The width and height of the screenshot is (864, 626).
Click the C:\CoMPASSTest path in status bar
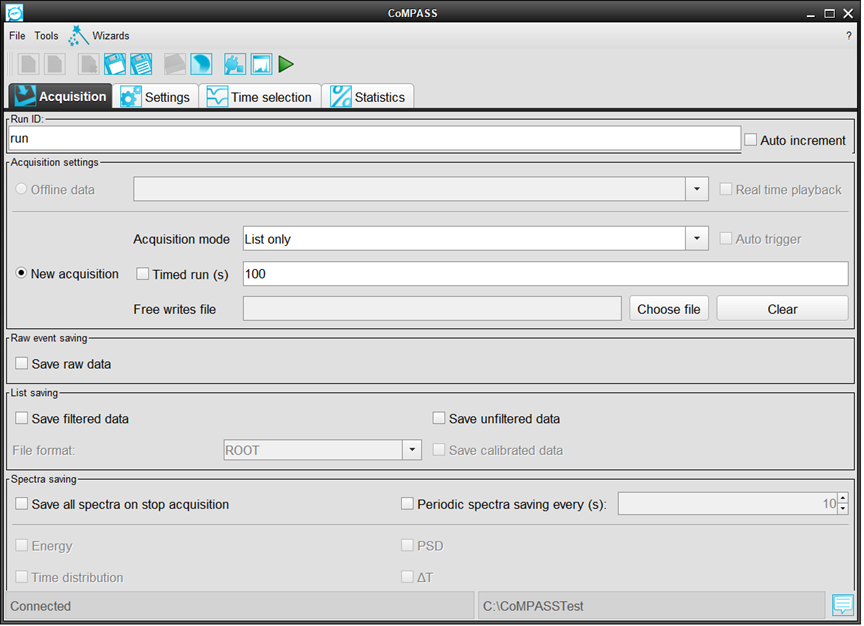[533, 606]
